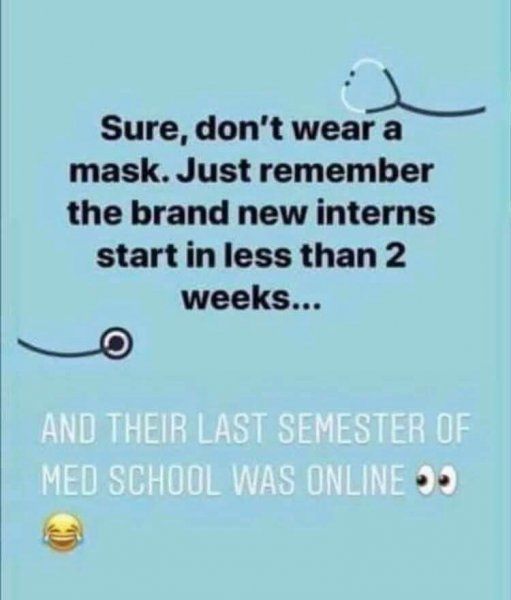Click the stethoscope chest piece circle
The height and width of the screenshot is (600, 511).
click(x=117, y=342)
